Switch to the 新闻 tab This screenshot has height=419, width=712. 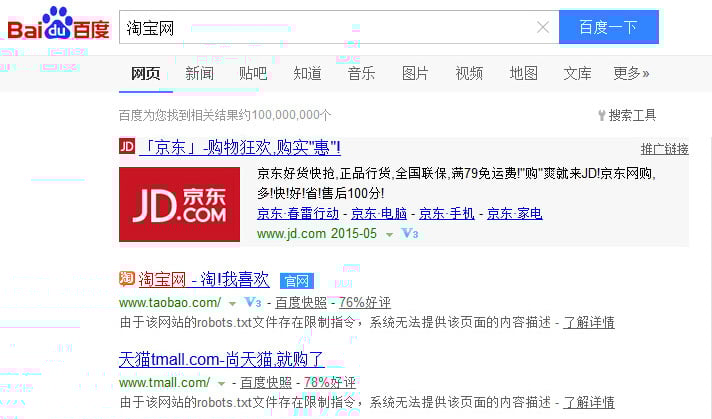point(199,73)
